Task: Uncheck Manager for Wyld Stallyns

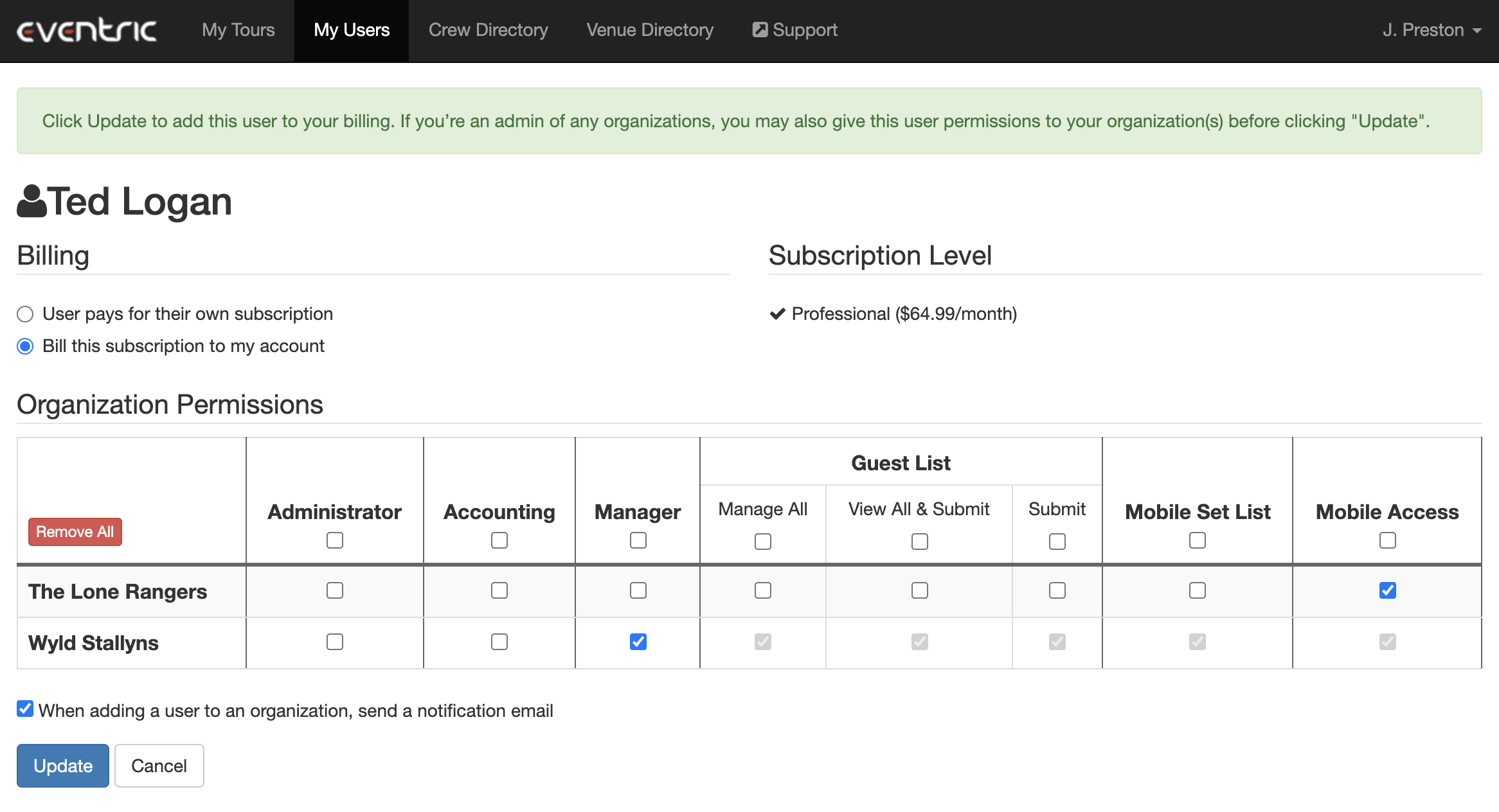Action: pos(638,642)
